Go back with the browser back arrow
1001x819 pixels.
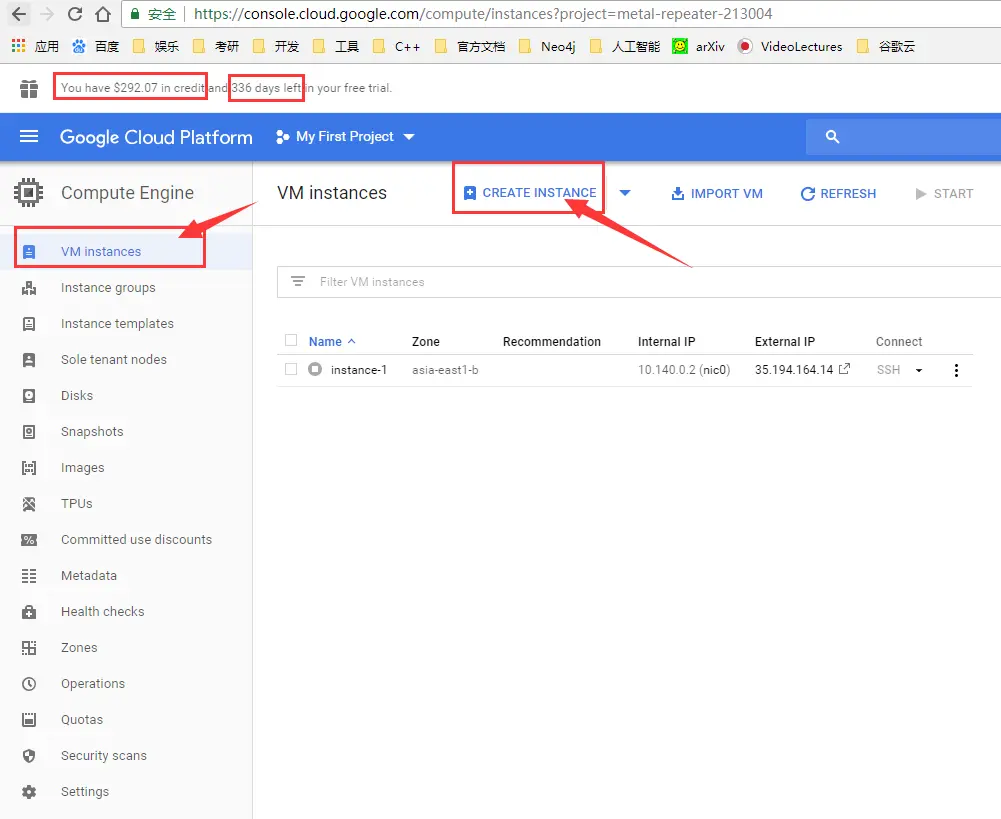(x=19, y=13)
